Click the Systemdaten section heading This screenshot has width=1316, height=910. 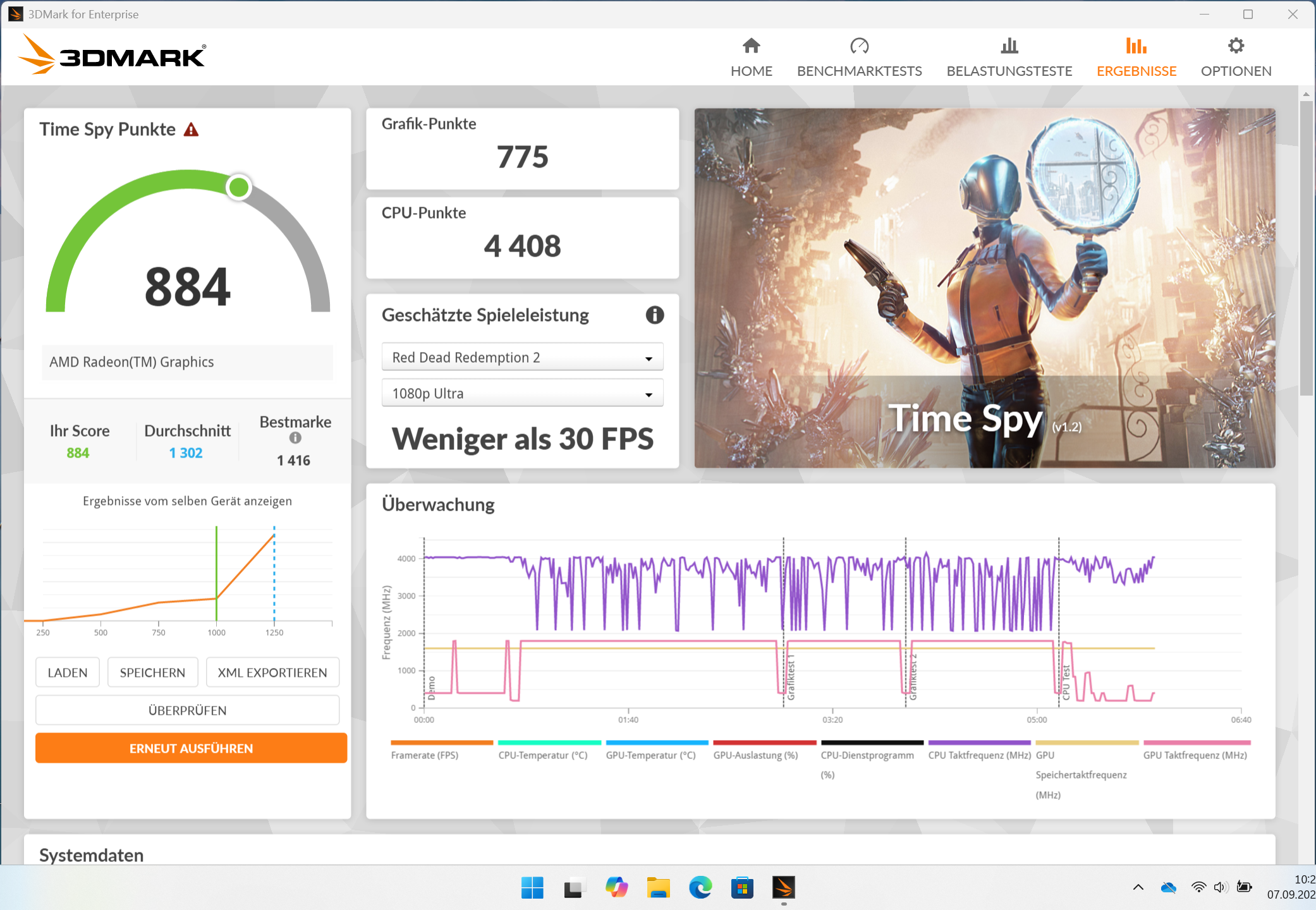(91, 855)
